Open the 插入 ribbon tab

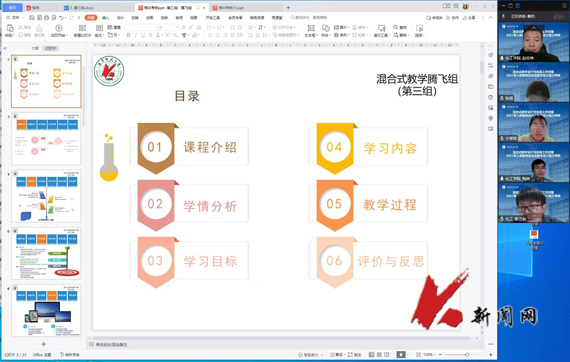tap(105, 17)
